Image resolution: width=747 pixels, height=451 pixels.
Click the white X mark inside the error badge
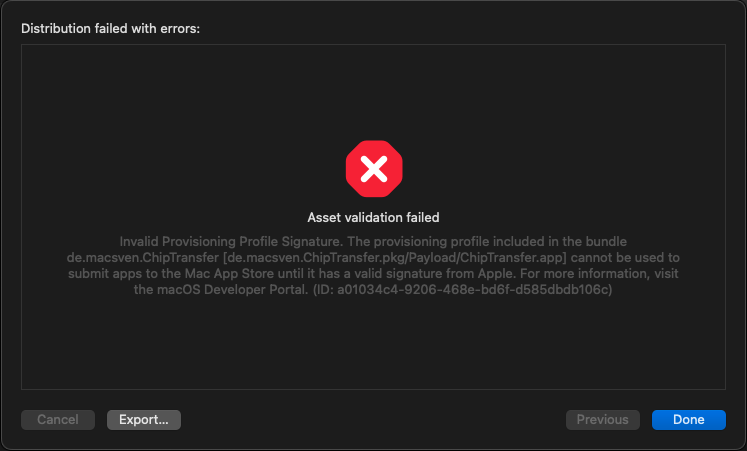click(374, 169)
